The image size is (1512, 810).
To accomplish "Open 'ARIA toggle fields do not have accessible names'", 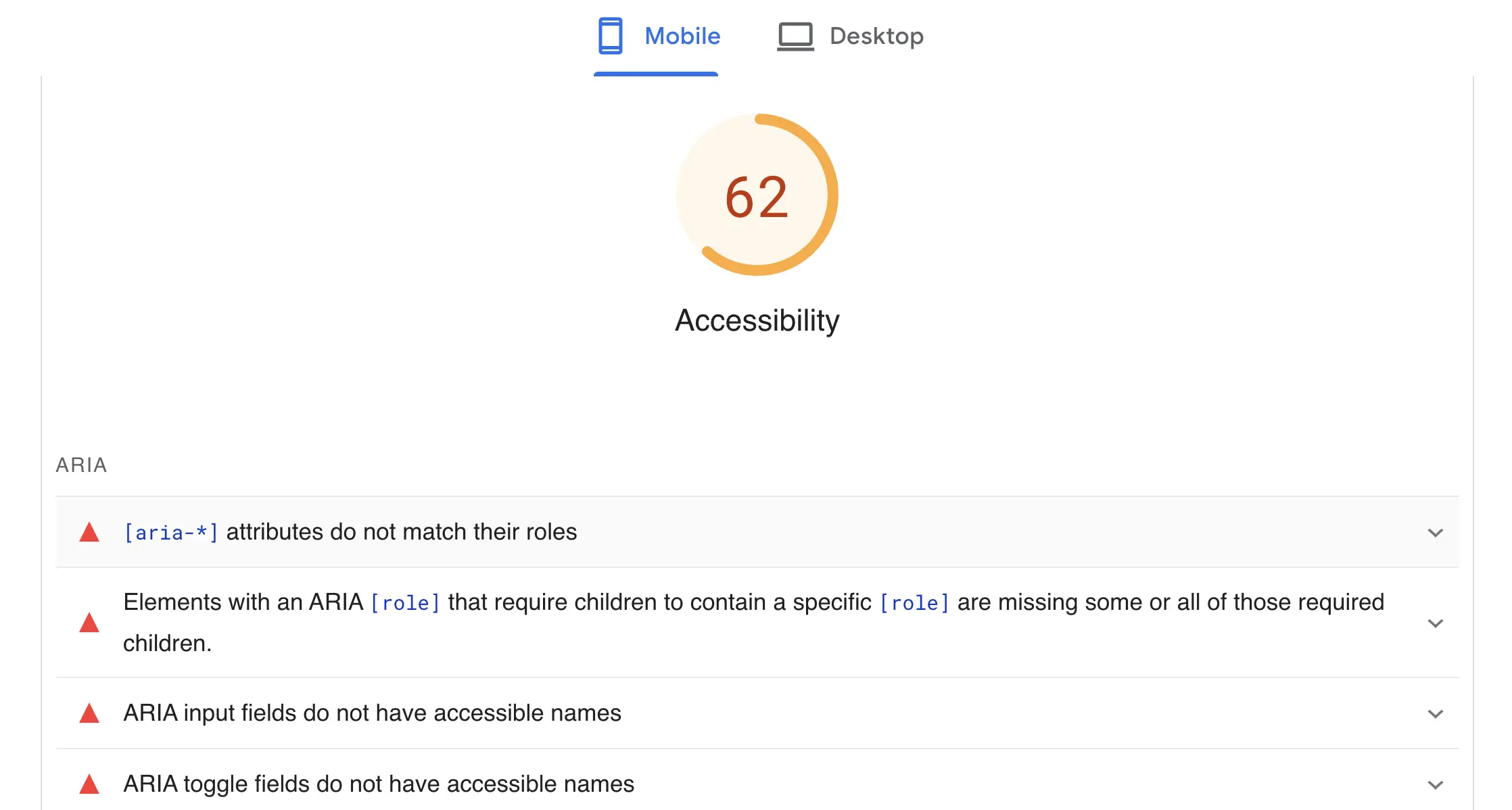I will [x=379, y=784].
